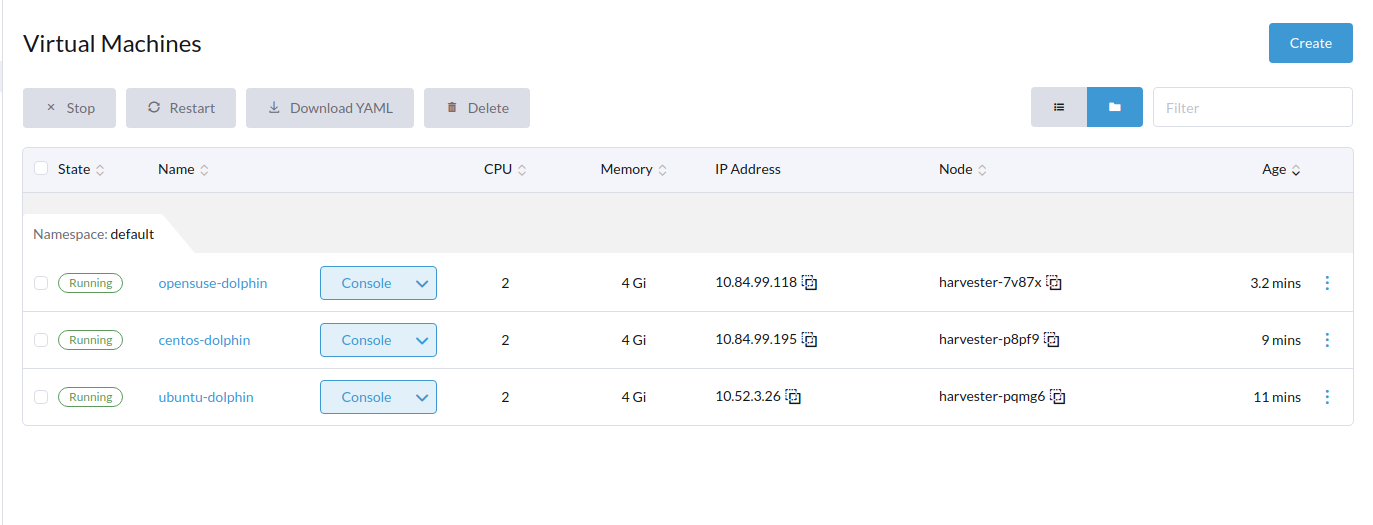Copy node name harvester-p8pf9
The height and width of the screenshot is (525, 1373).
(1051, 340)
